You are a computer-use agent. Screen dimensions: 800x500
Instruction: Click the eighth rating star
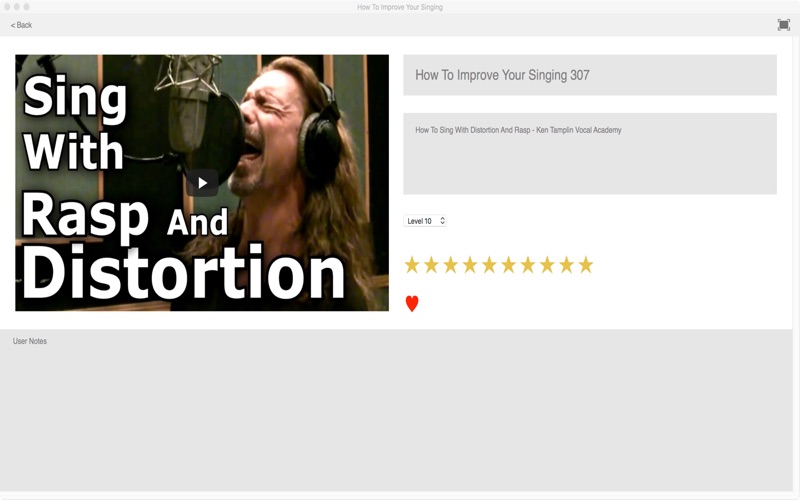coord(547,265)
